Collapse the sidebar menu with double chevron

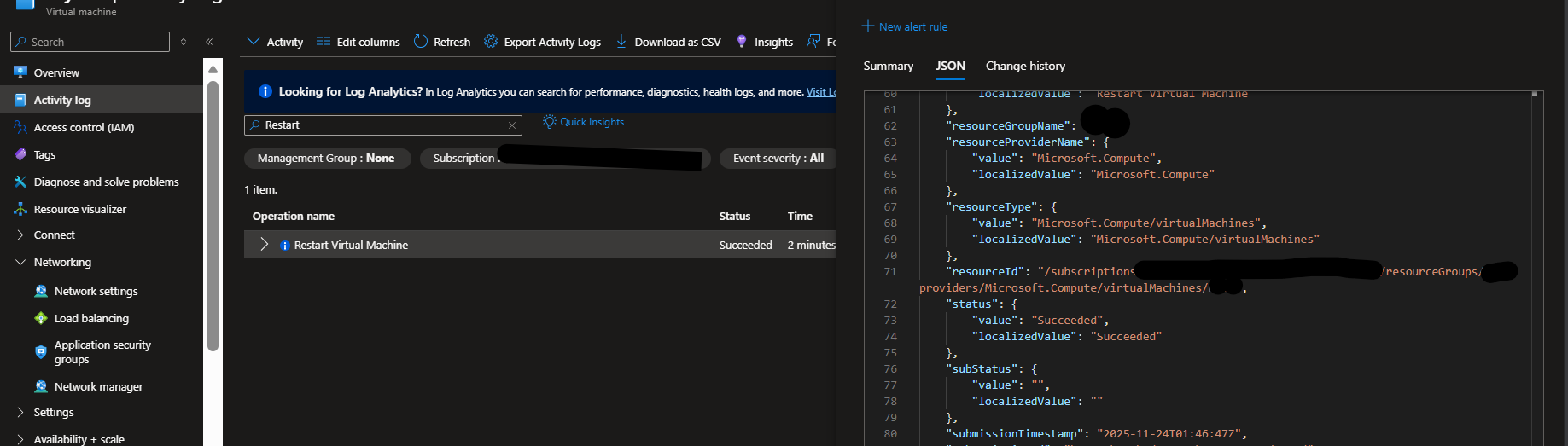tap(209, 42)
